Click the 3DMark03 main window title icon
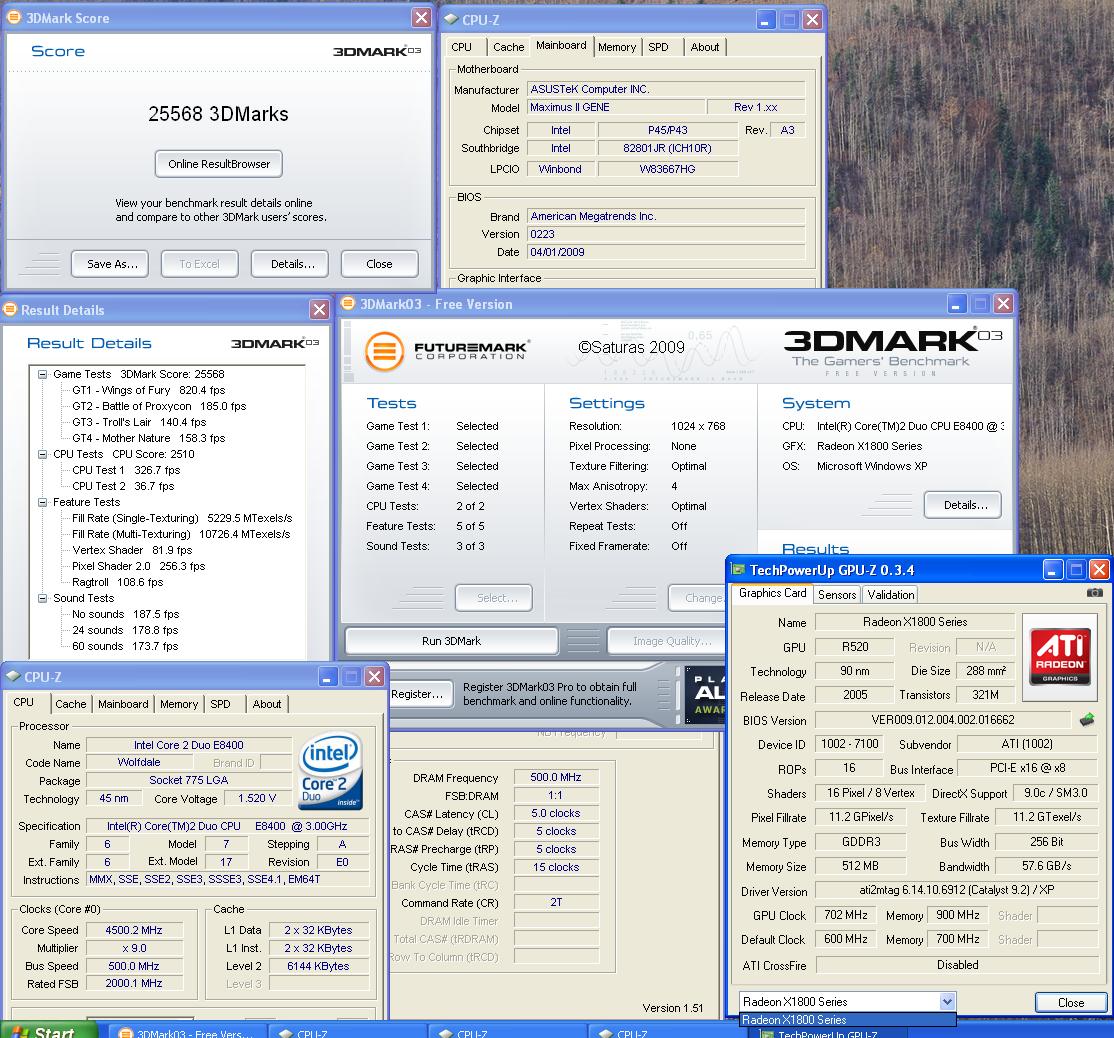1114x1038 pixels. click(348, 303)
